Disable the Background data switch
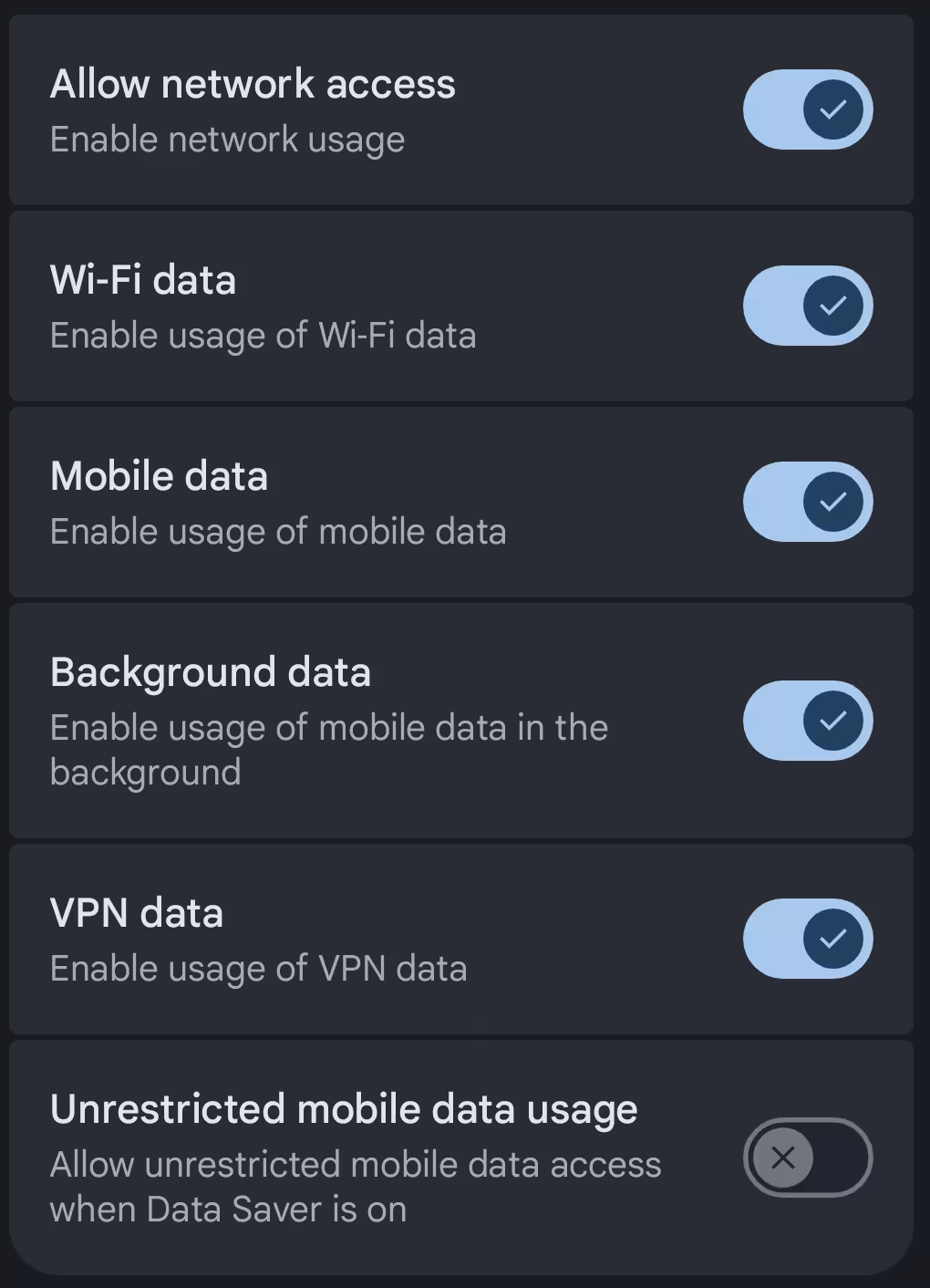930x1288 pixels. point(808,721)
